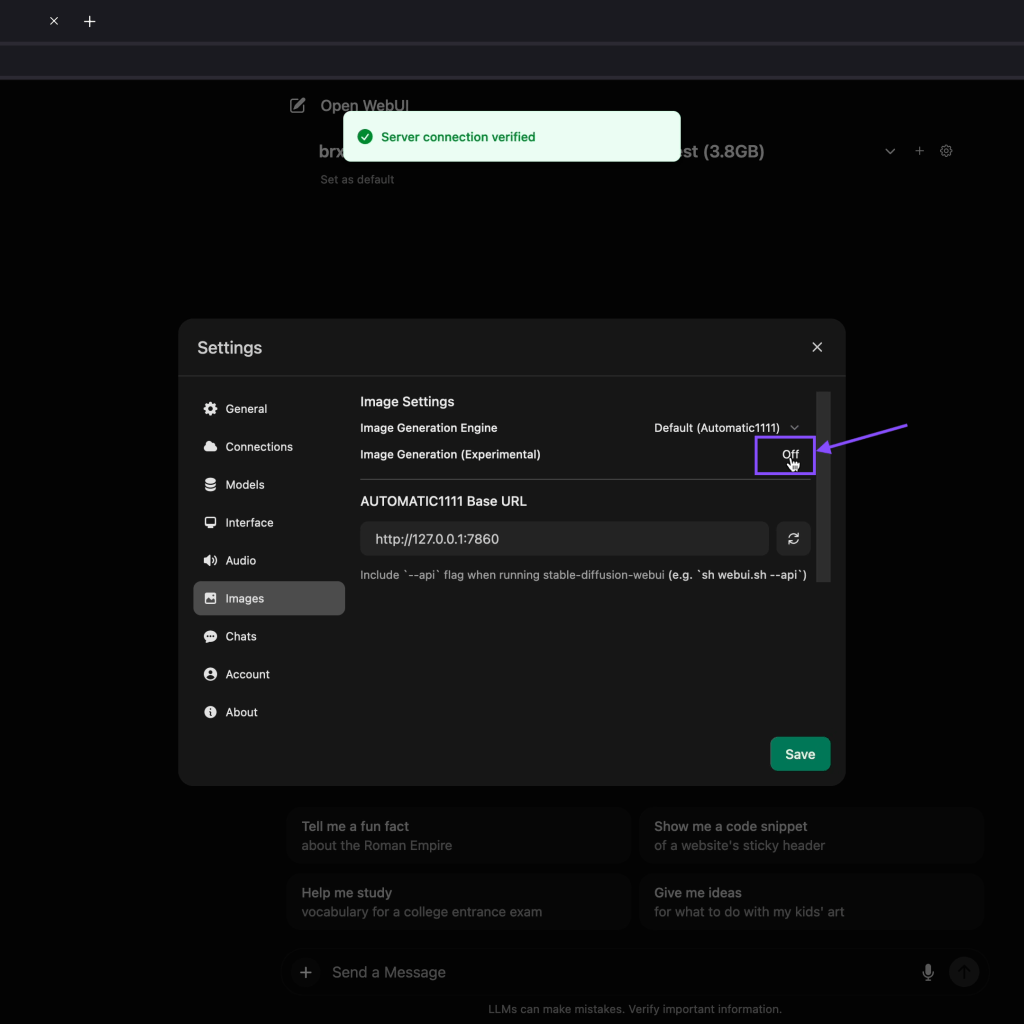Toggle Image Generation (Experimental) Off switch

coord(790,454)
